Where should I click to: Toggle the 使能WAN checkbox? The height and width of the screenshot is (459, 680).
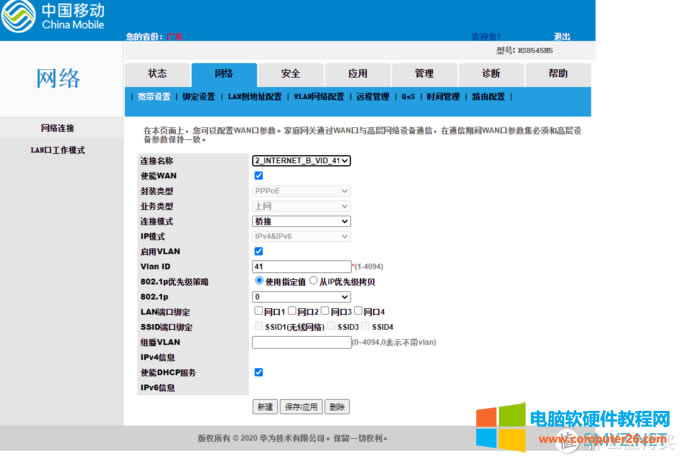coord(259,175)
